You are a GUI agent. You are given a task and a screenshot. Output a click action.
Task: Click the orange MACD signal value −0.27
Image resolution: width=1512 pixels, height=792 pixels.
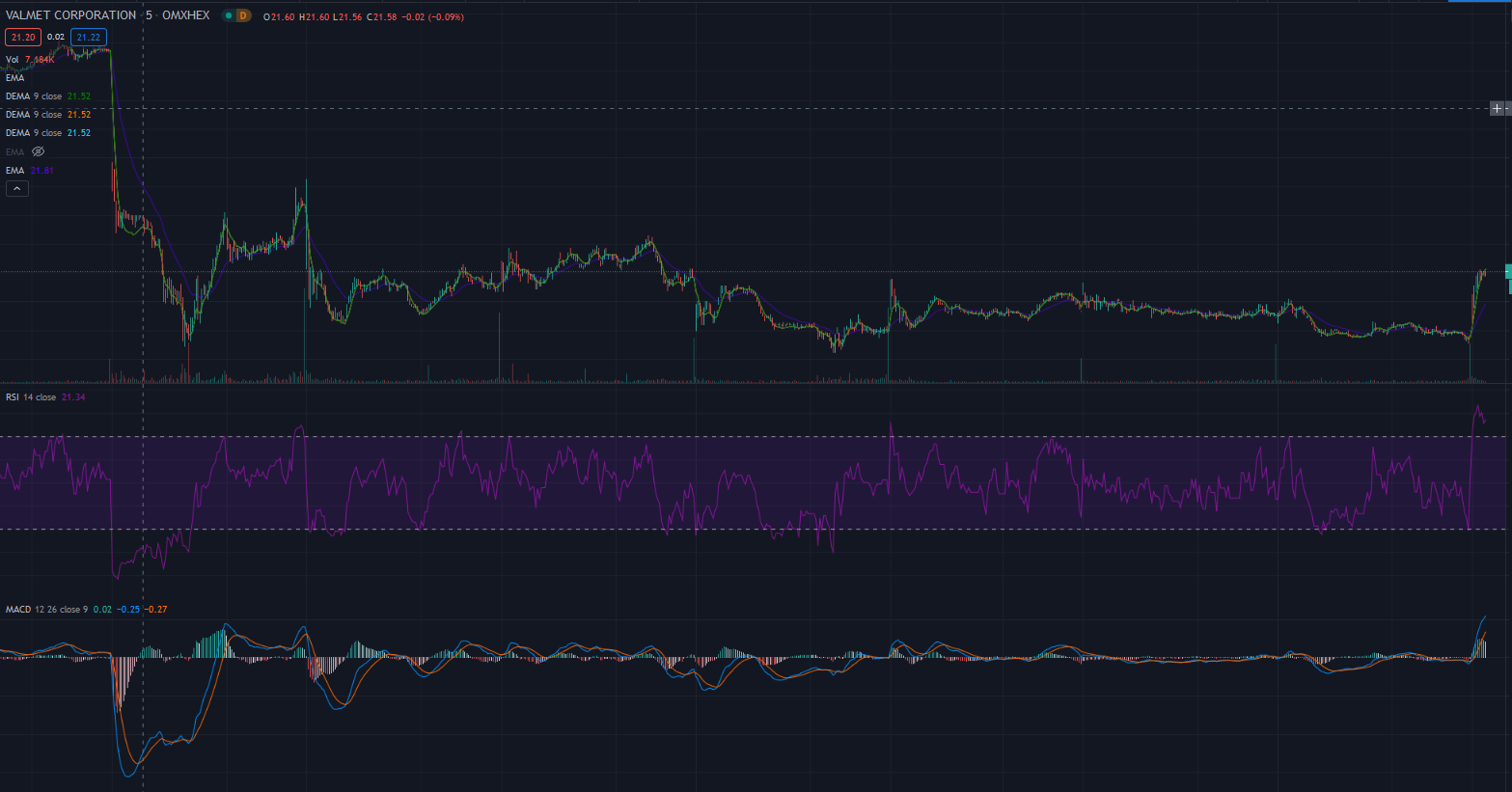point(156,610)
